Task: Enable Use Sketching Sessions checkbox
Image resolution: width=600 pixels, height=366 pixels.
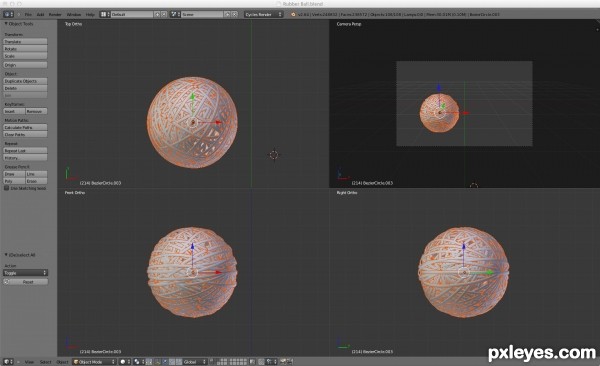Action: 7,188
